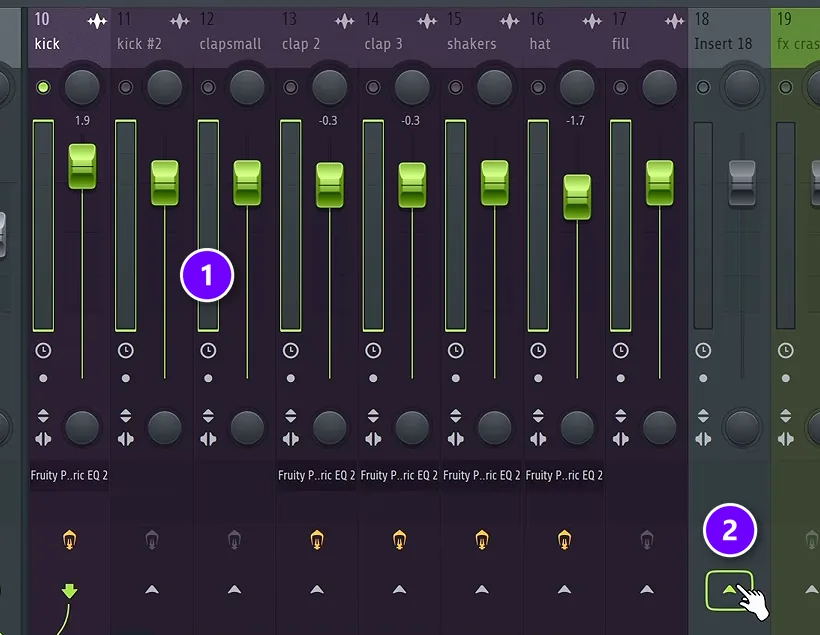Click the stereo separation knob on fill track
This screenshot has height=635, width=820.
click(x=659, y=427)
